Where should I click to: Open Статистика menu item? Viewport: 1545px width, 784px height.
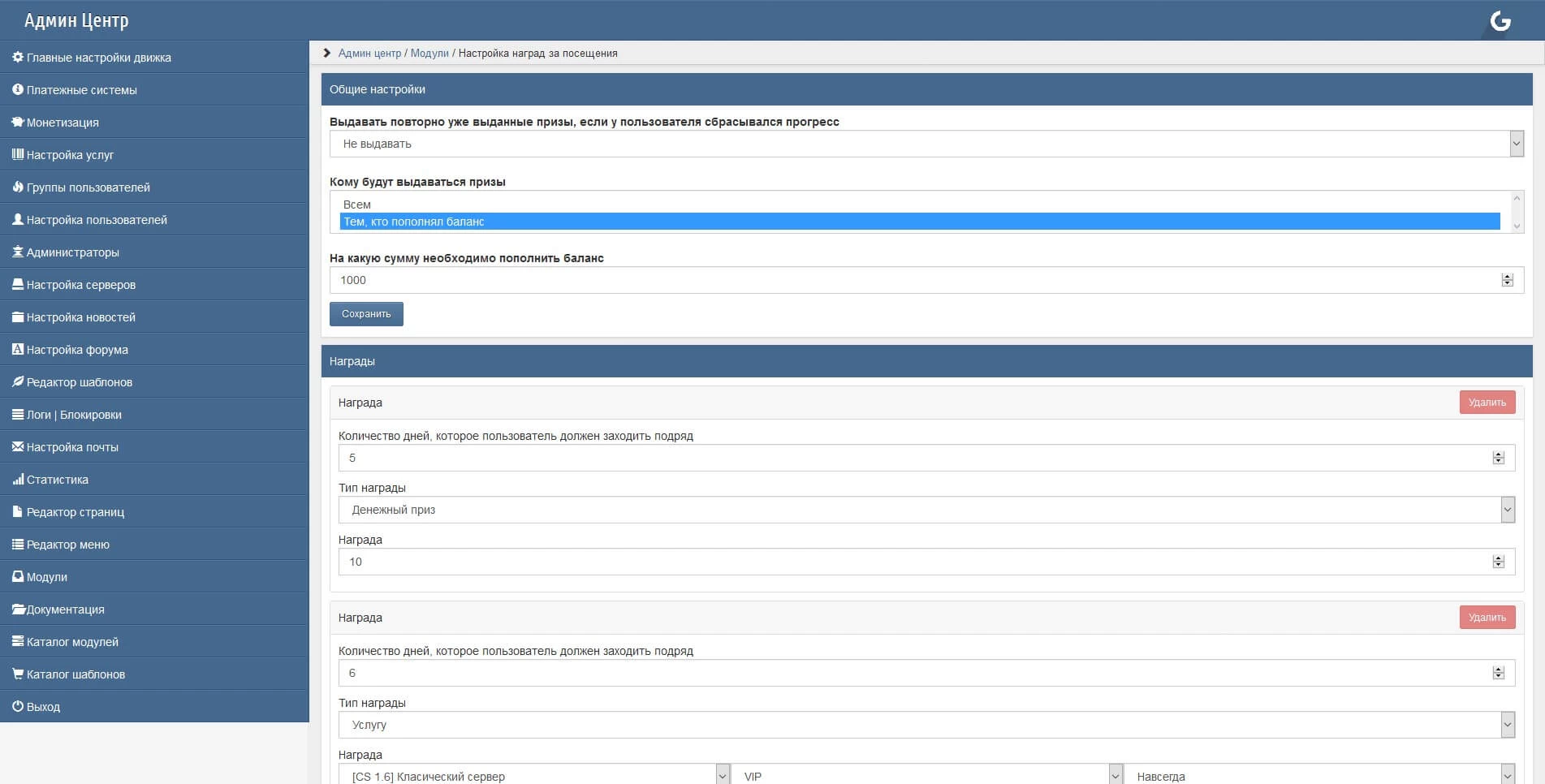[x=154, y=480]
